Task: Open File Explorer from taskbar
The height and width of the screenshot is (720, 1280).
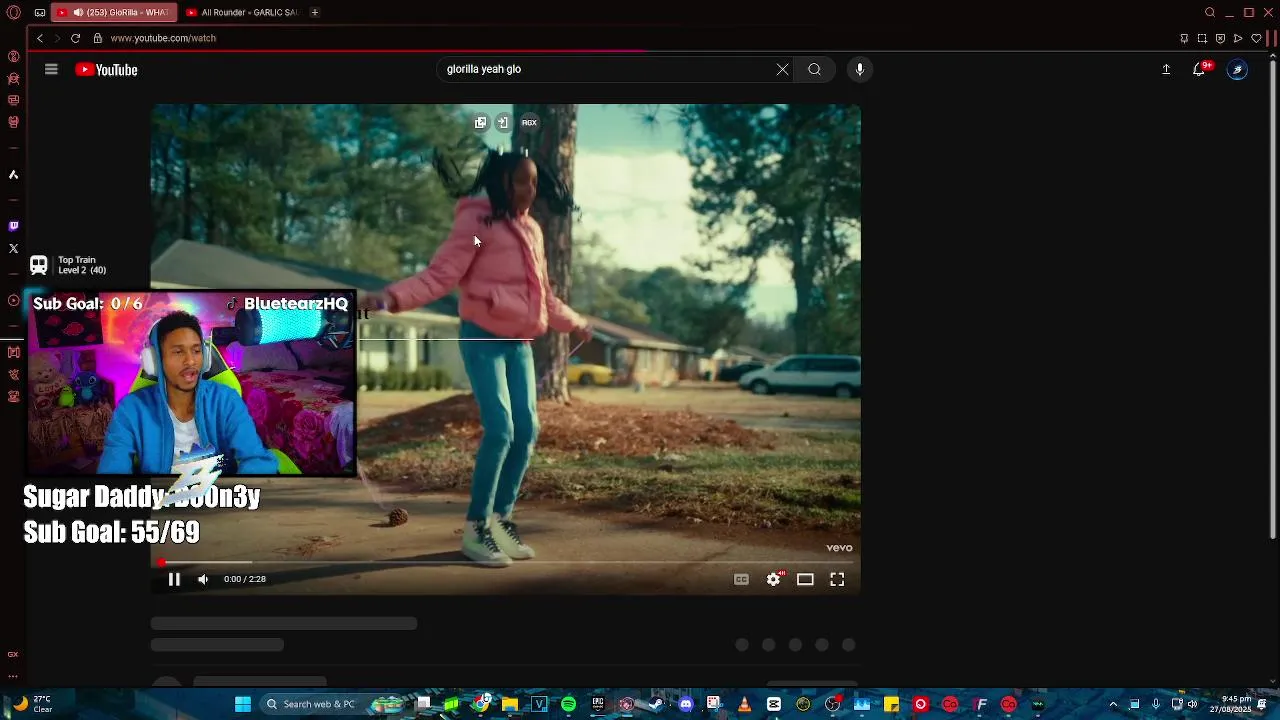Action: [510, 704]
